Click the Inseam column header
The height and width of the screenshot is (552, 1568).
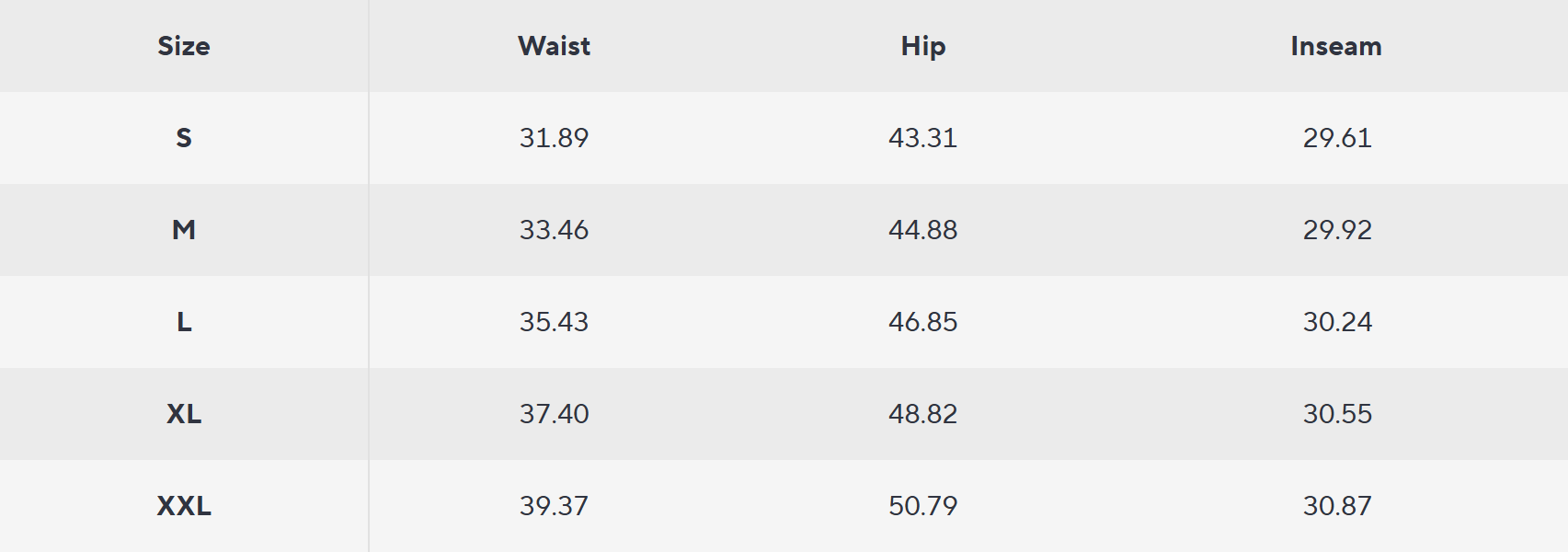tap(1336, 46)
